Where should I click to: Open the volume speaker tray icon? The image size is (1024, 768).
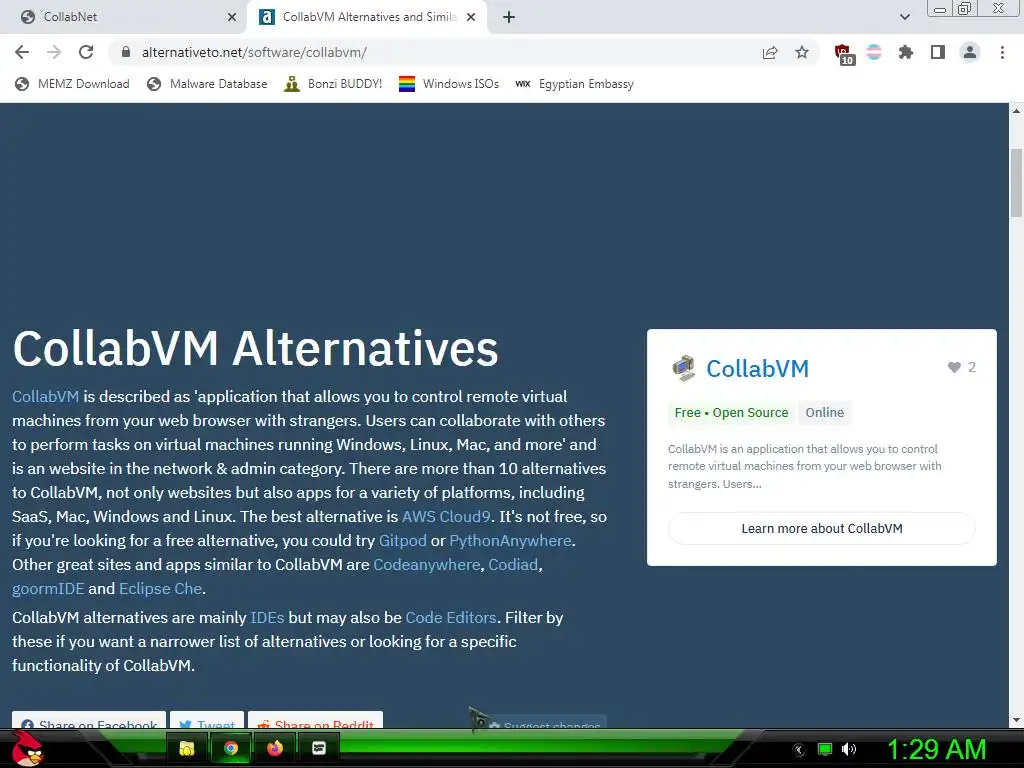coord(848,749)
